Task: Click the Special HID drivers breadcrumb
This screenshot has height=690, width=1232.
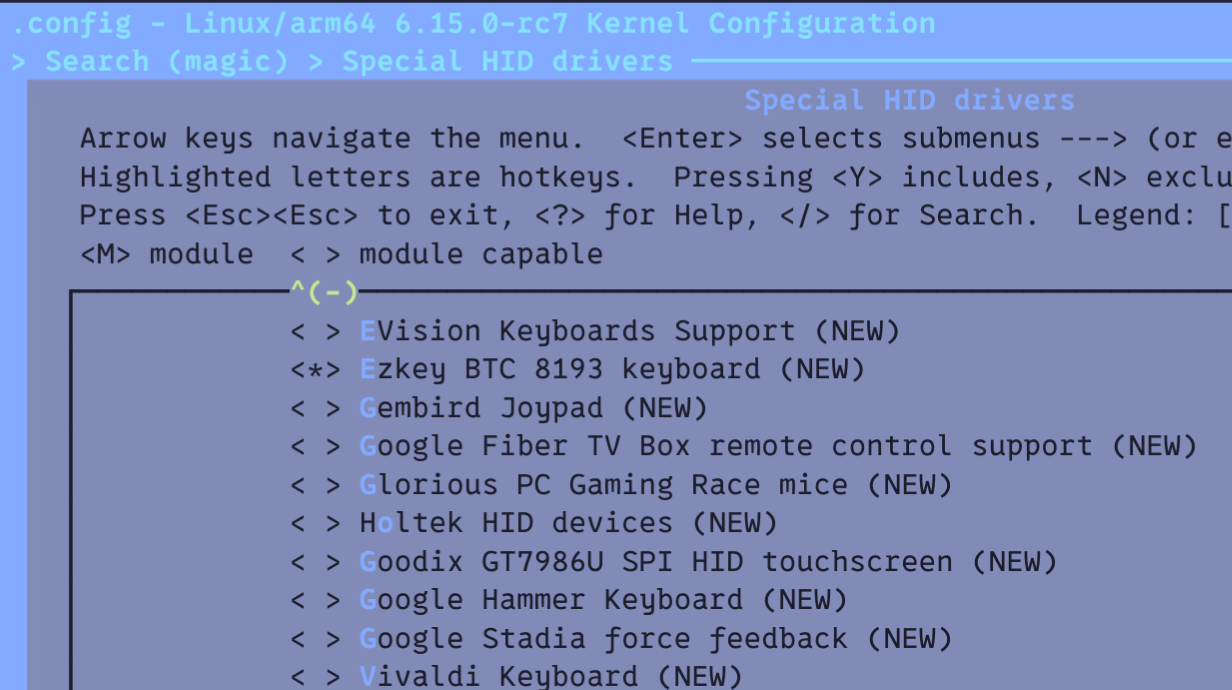Action: tap(508, 61)
